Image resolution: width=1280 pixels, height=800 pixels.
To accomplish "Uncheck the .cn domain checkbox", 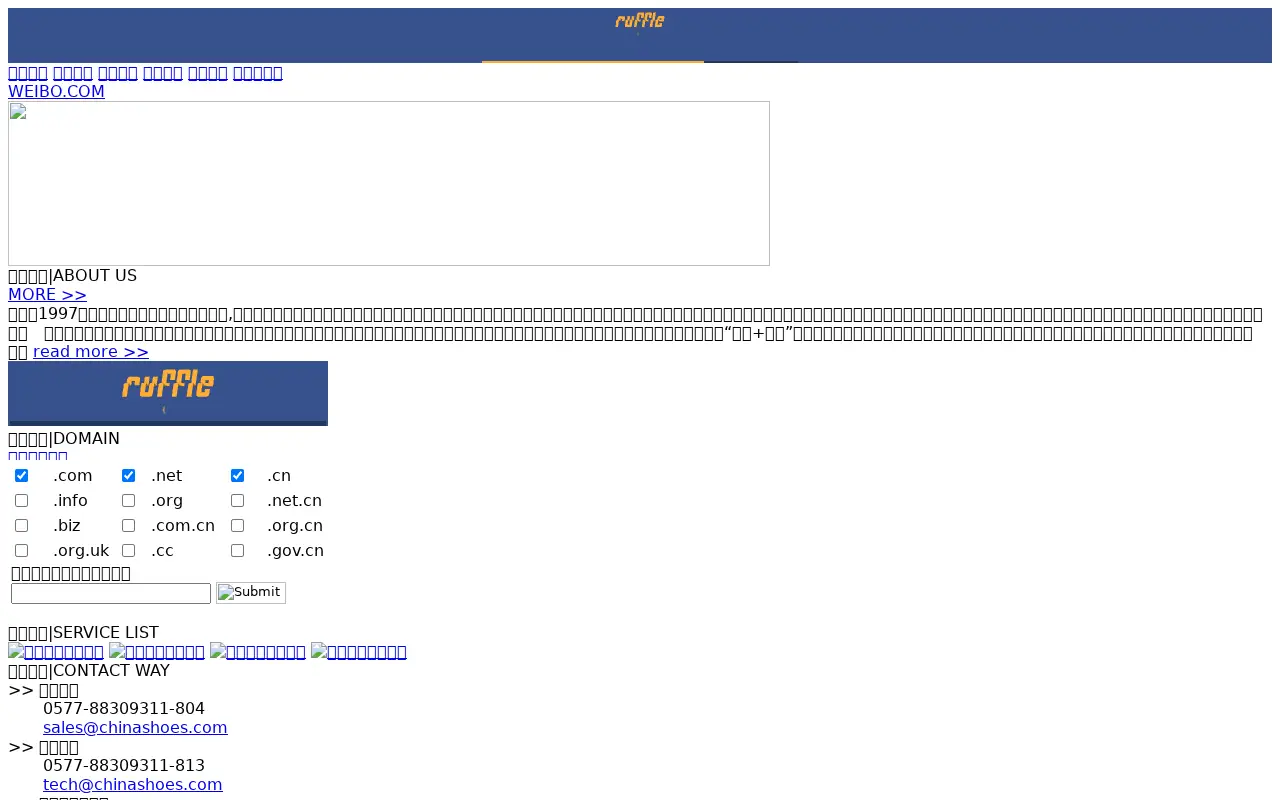I will (x=237, y=476).
